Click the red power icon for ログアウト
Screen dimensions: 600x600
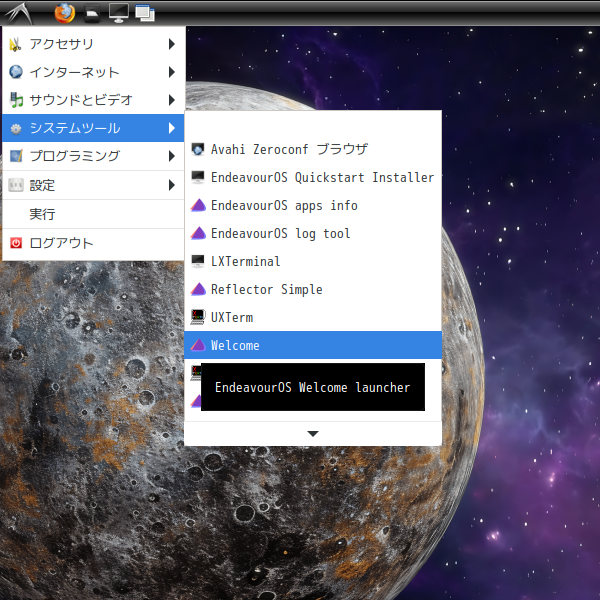16,243
